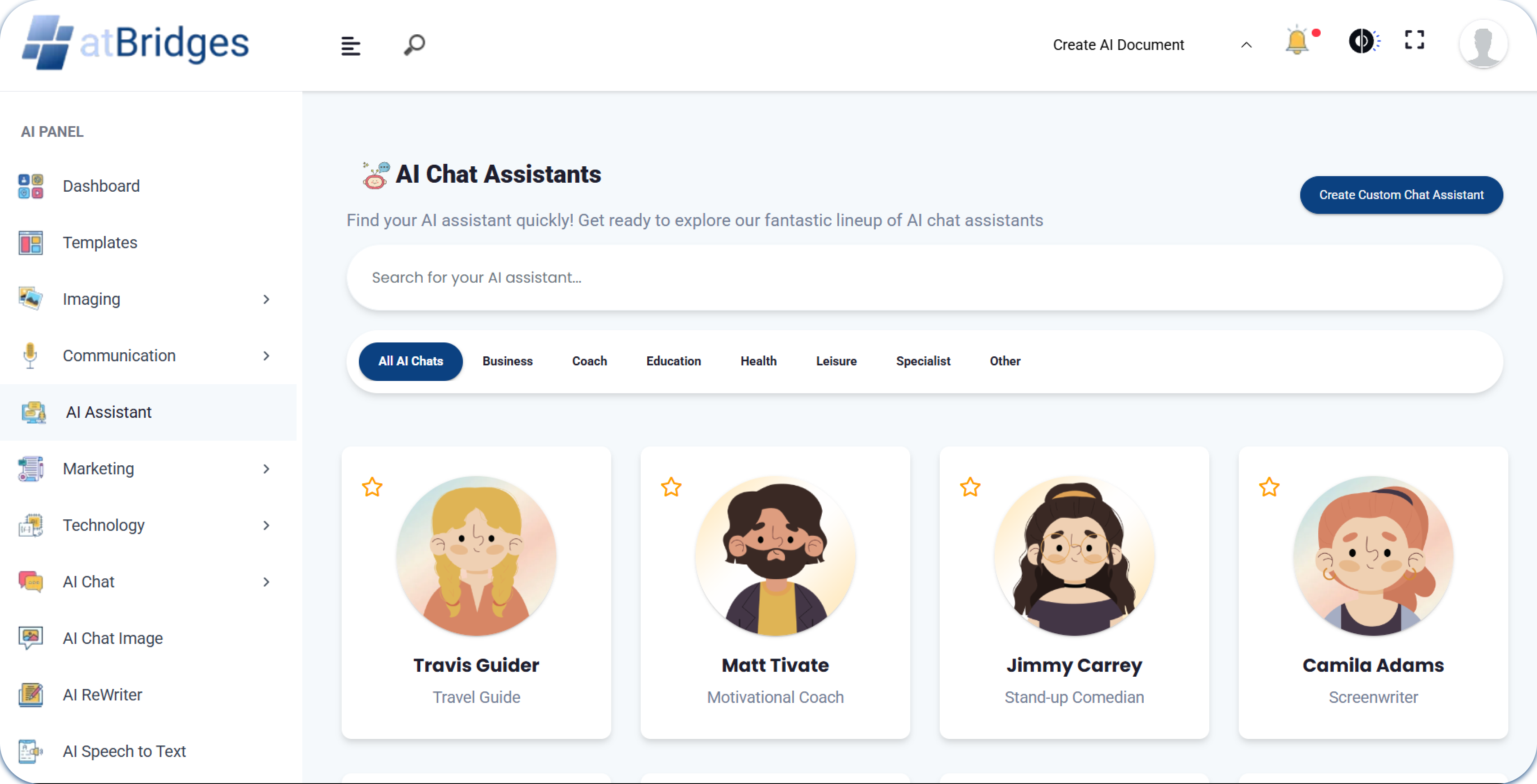Open Jimmy Carrey avatar card
Image resolution: width=1537 pixels, height=784 pixels.
coord(1074,556)
